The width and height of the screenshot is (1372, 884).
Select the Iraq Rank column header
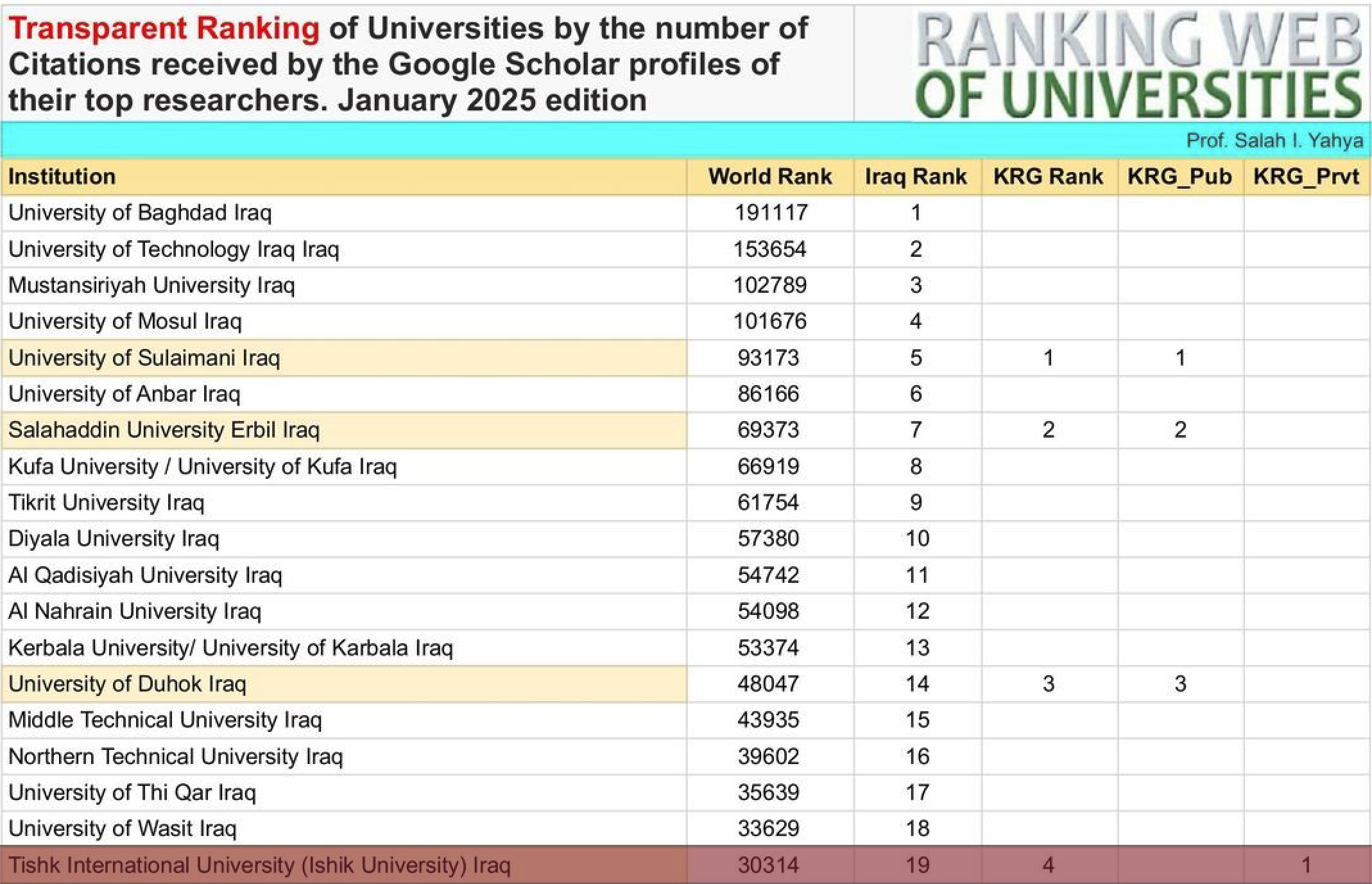coord(915,177)
